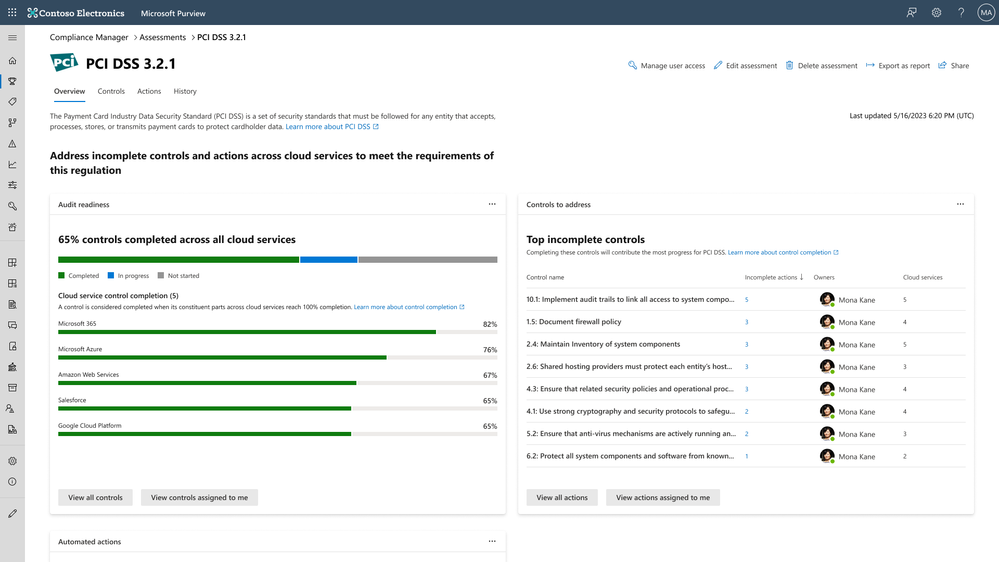Viewport: 999px width, 562px height.
Task: Open the key-shaped icon in sidebar
Action: [x=12, y=206]
